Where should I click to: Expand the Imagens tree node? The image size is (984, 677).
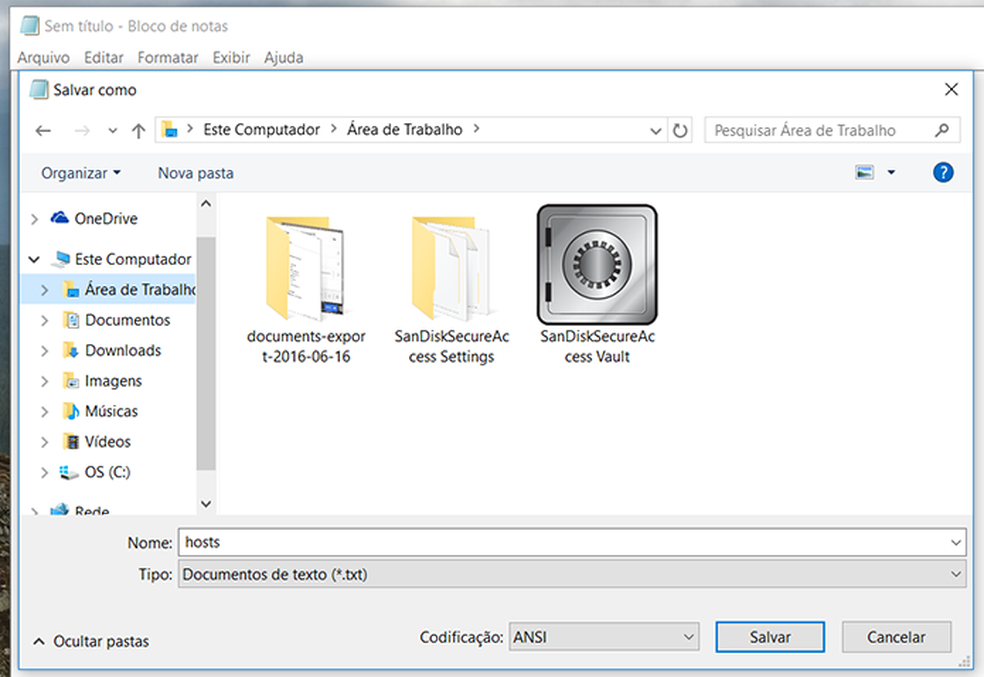tap(45, 381)
